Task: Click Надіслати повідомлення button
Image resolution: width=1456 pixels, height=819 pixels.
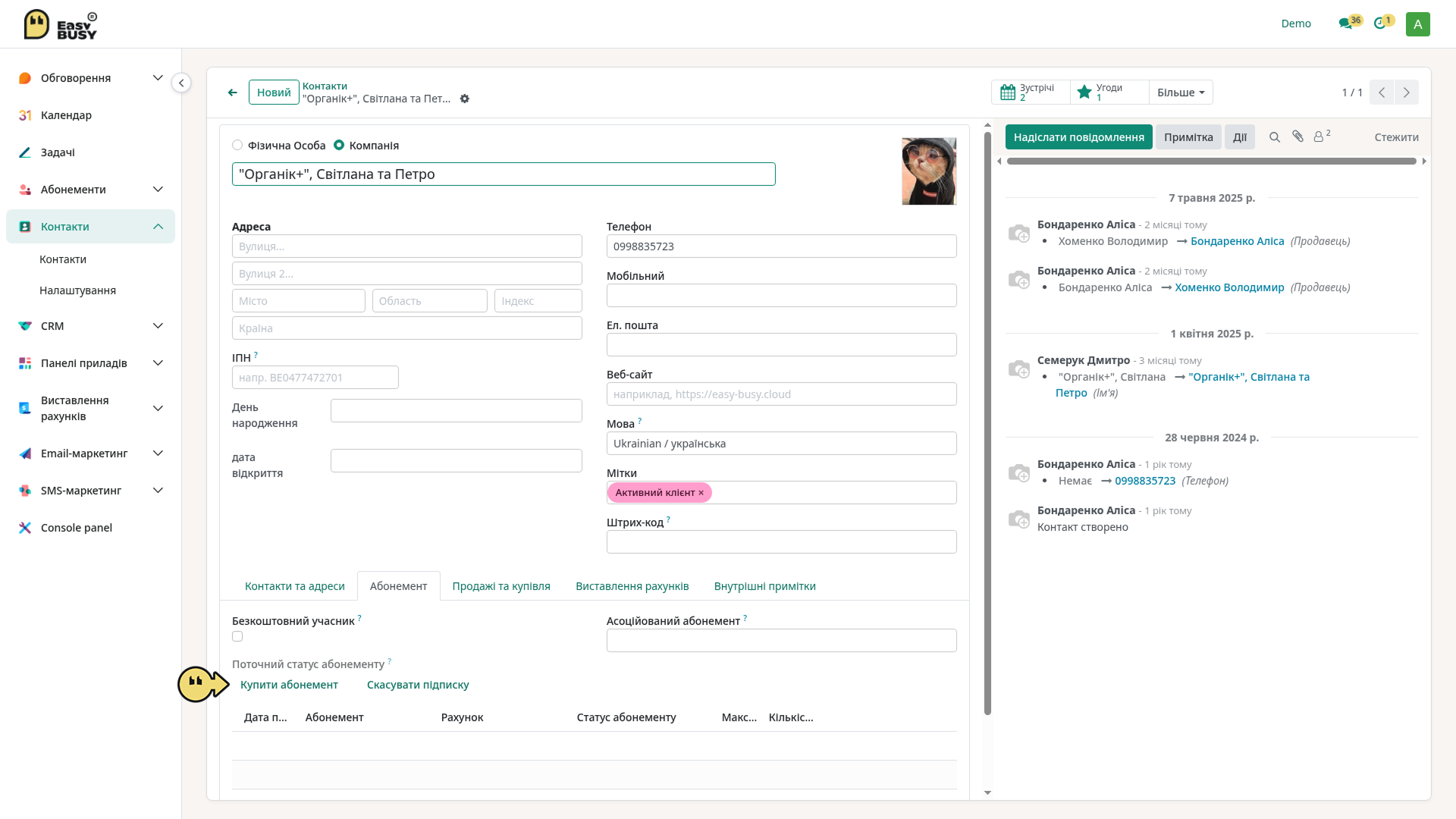Action: coord(1078,137)
